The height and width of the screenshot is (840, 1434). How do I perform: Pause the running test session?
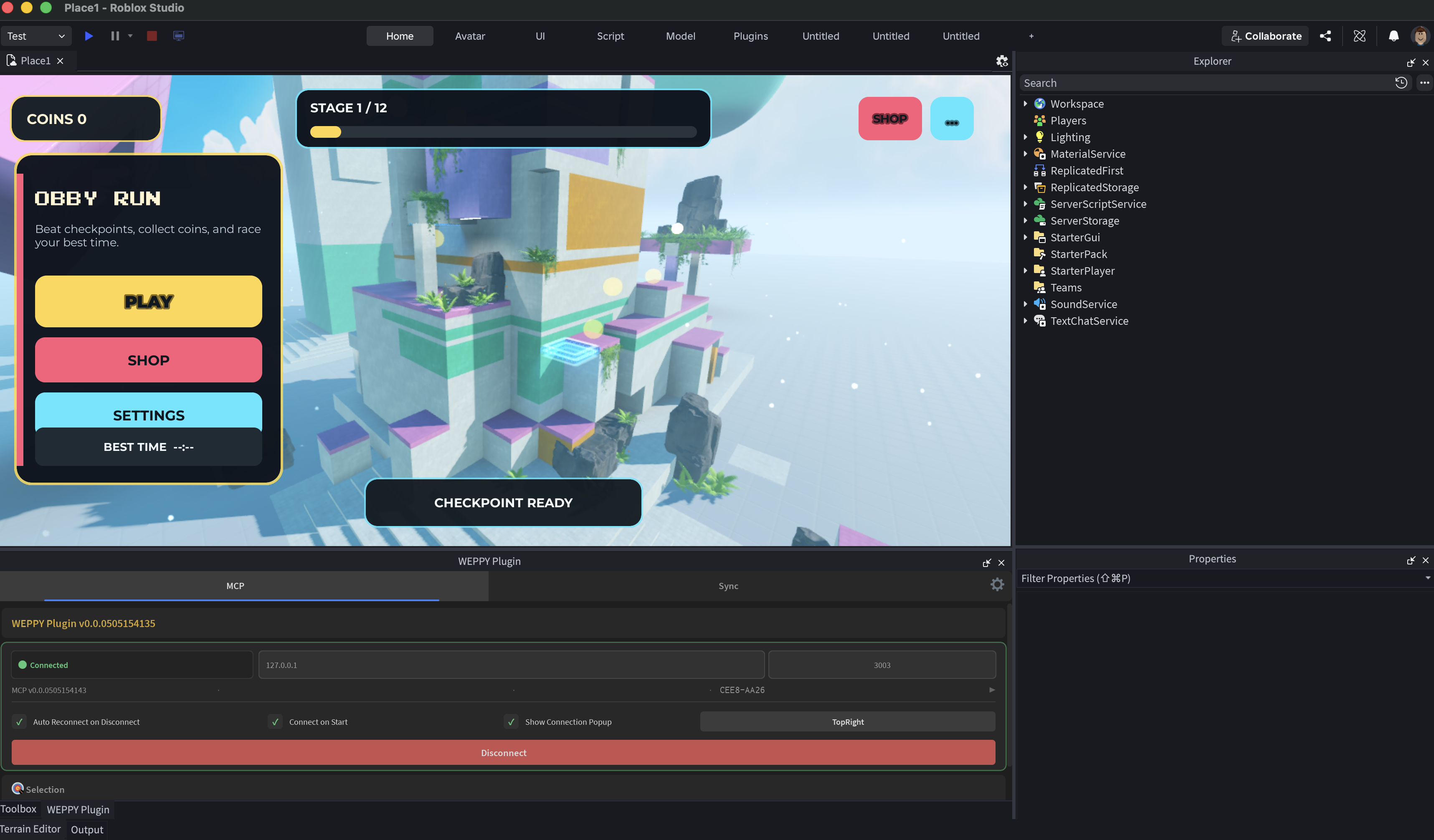(x=115, y=36)
